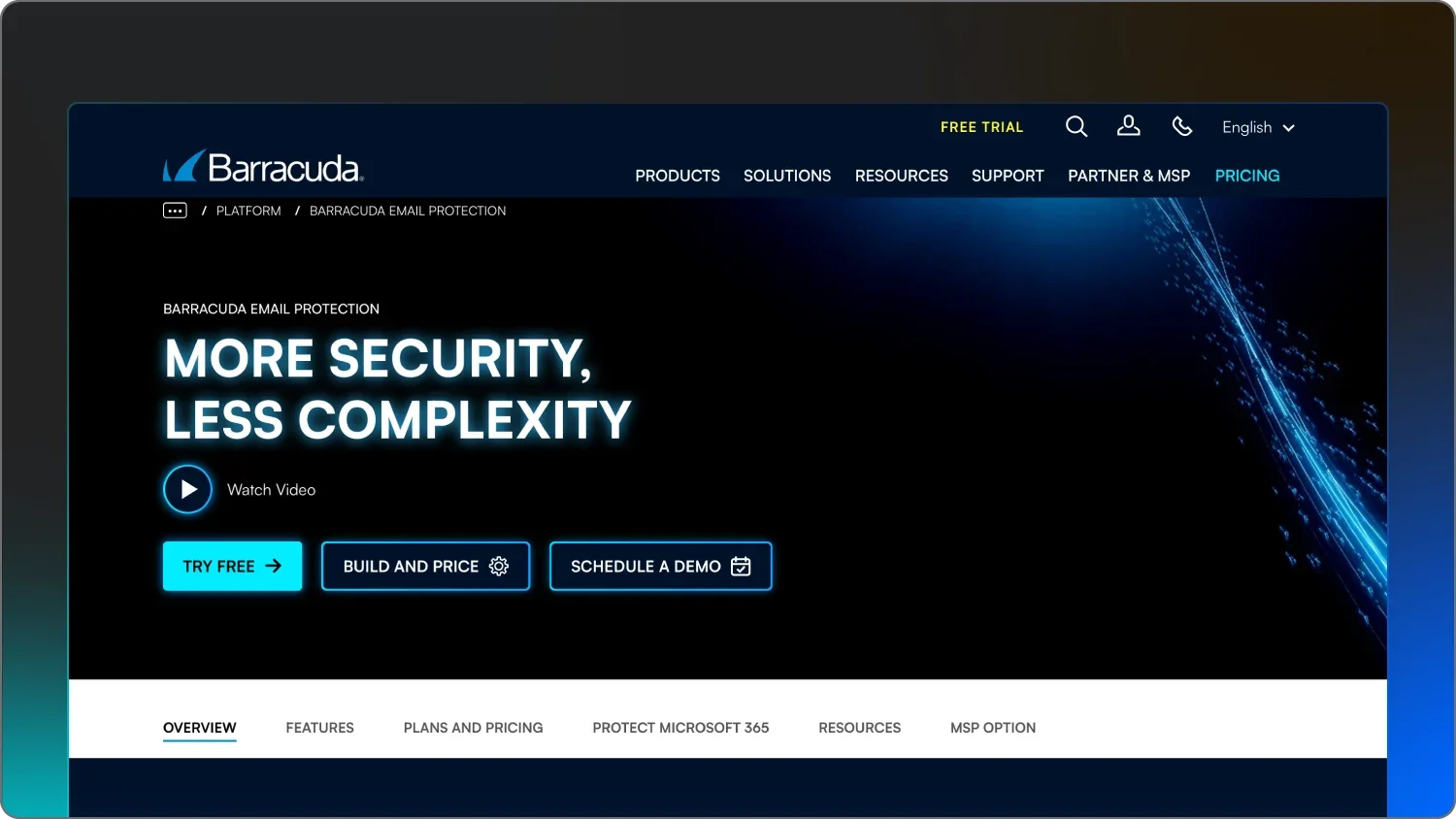Screen dimensions: 1456x819
Task: Go to Pricing in the top navigation
Action: [x=1247, y=176]
